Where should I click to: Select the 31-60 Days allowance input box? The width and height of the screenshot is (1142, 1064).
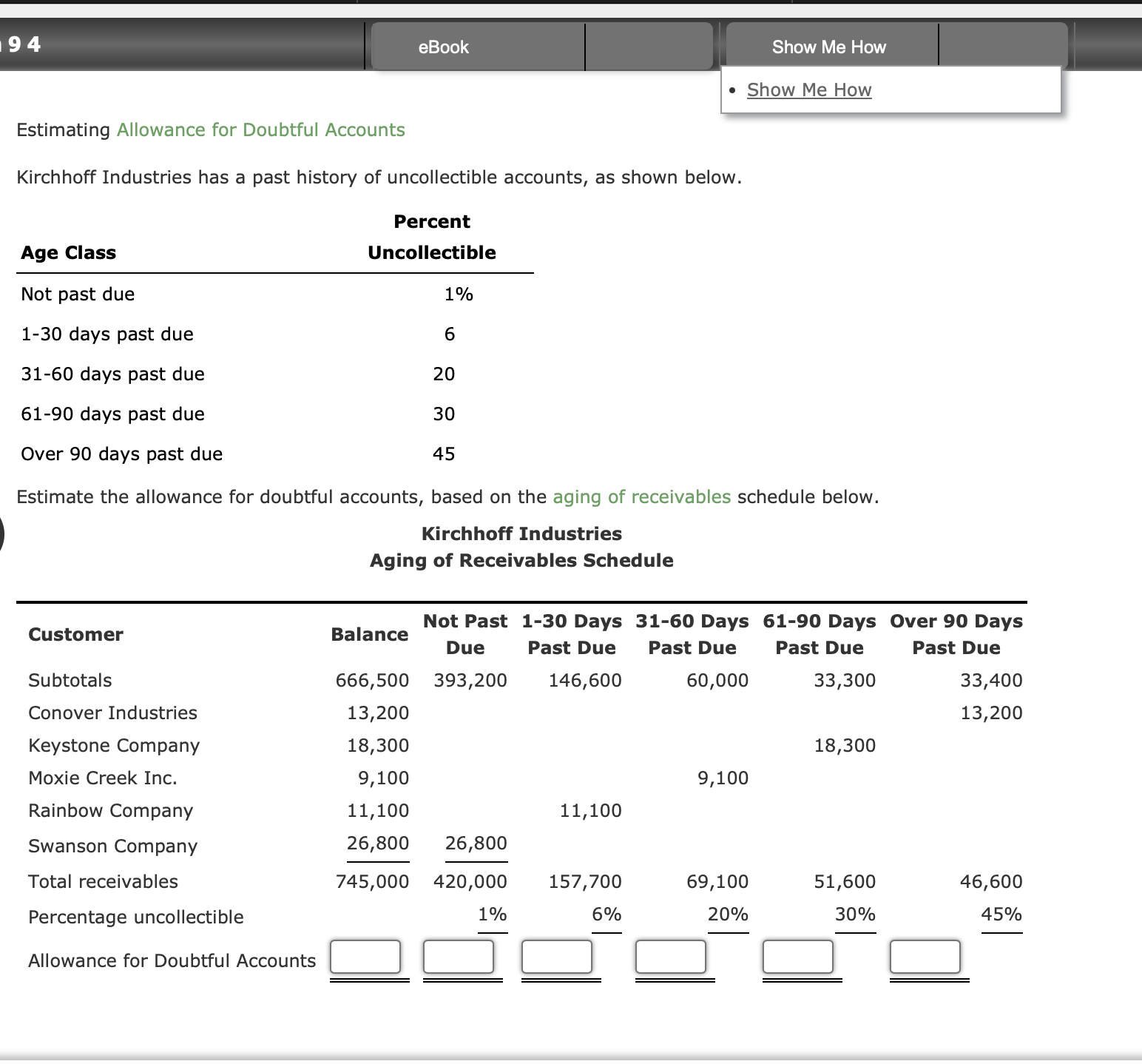671,957
